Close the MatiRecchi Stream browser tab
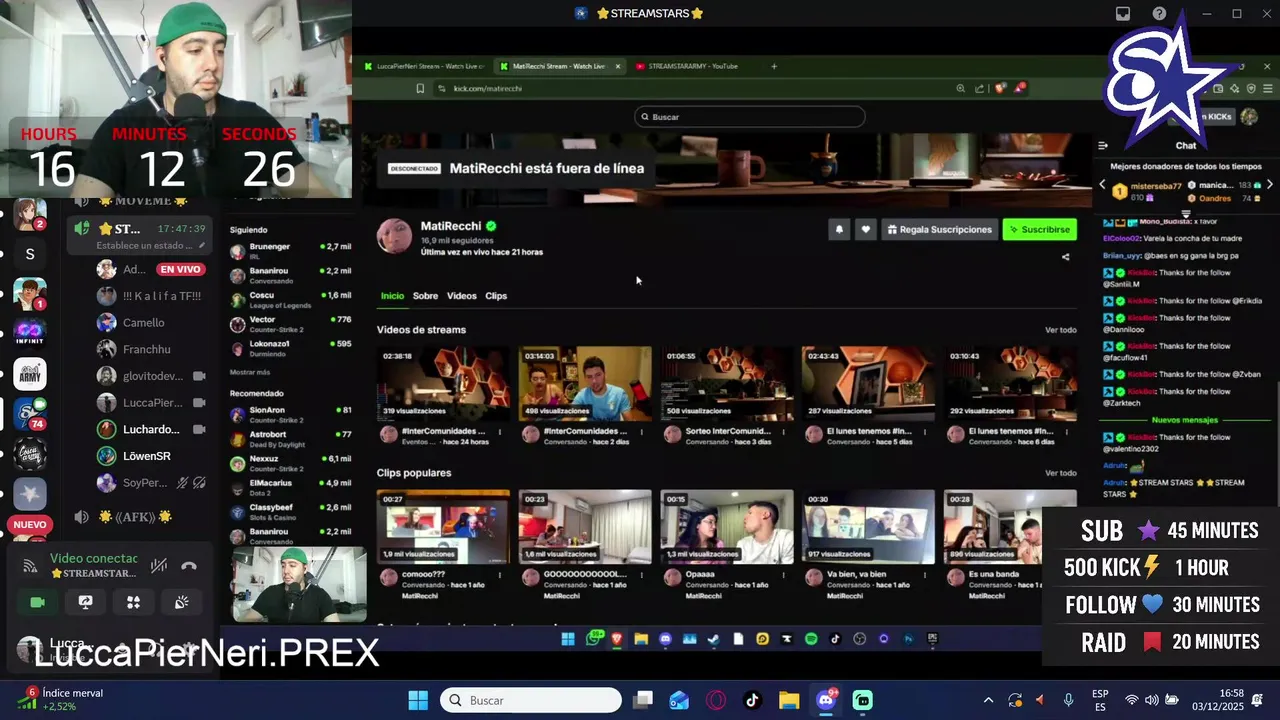Image resolution: width=1280 pixels, height=720 pixels. pyautogui.click(x=618, y=66)
